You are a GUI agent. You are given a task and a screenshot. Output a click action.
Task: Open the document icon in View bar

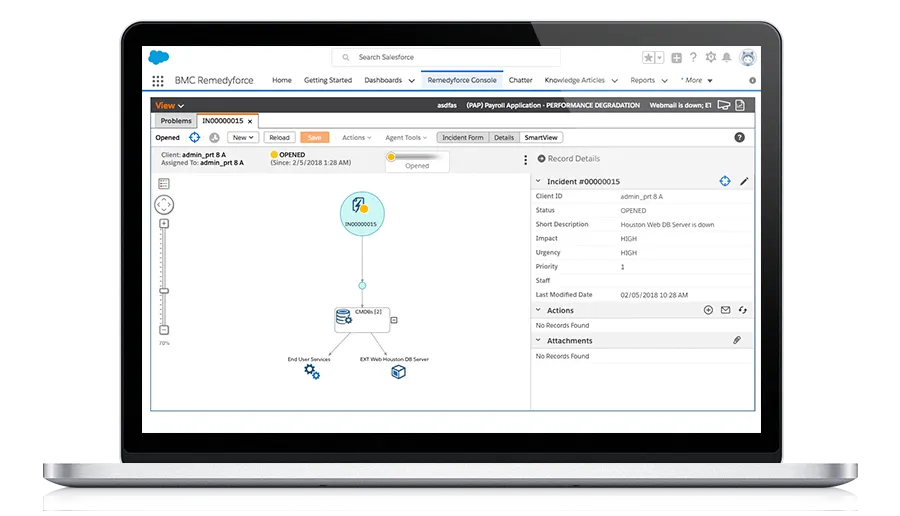740,105
